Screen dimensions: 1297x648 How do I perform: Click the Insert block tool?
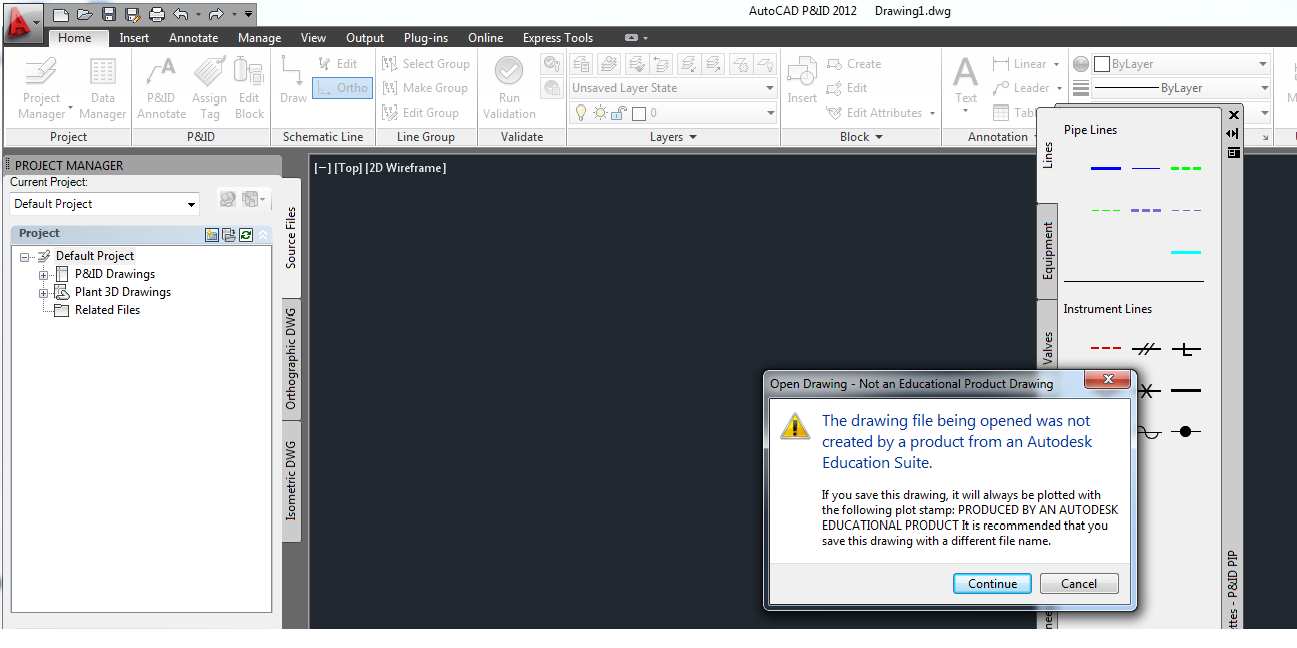tap(802, 80)
